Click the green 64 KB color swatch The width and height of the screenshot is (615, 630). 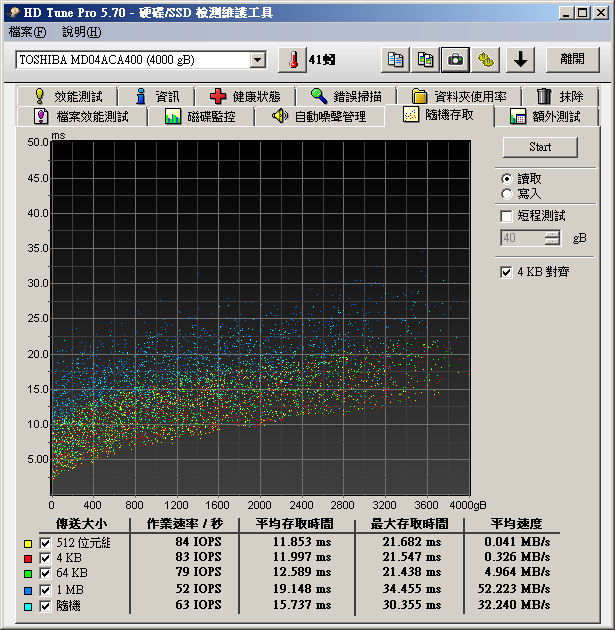[x=28, y=574]
